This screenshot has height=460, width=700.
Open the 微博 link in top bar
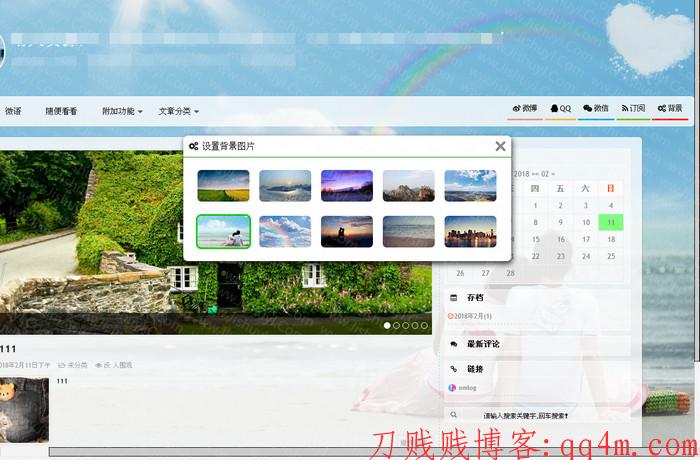click(x=525, y=108)
